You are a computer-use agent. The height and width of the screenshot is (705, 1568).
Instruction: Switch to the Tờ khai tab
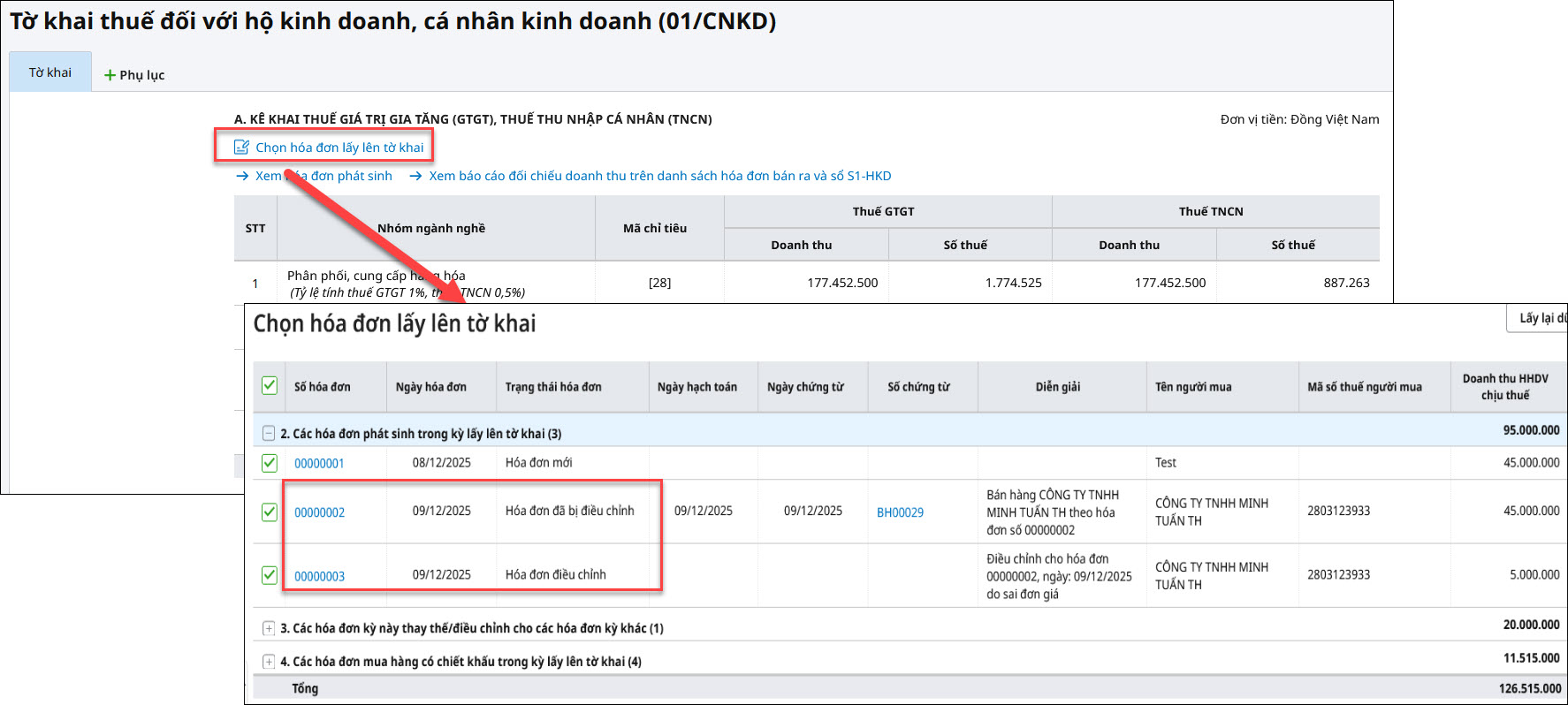(50, 72)
